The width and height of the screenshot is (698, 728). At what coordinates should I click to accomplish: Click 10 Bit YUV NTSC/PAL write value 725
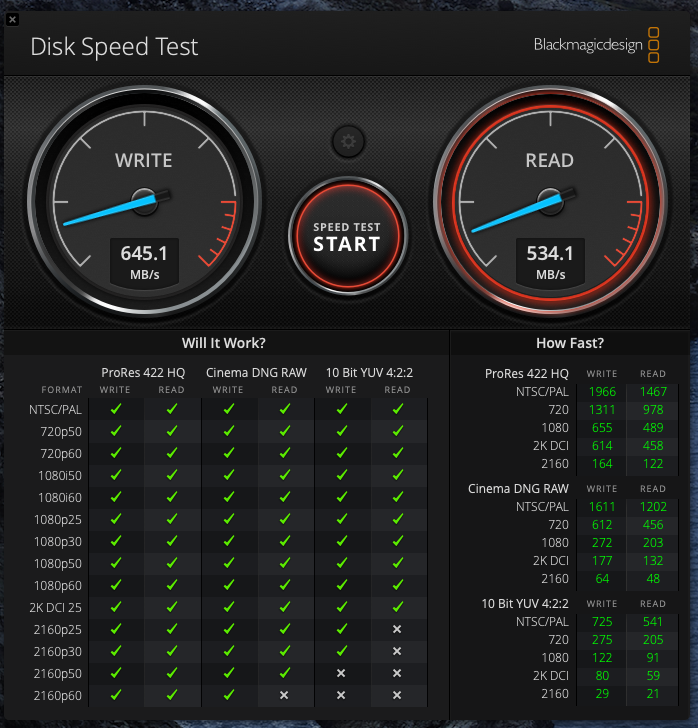click(x=602, y=622)
